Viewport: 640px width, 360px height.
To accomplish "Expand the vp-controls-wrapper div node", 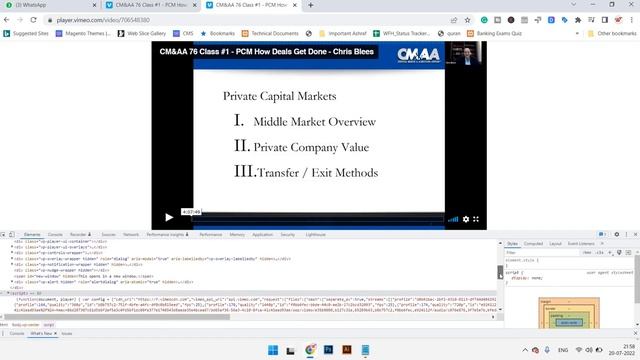I will 12,253.
